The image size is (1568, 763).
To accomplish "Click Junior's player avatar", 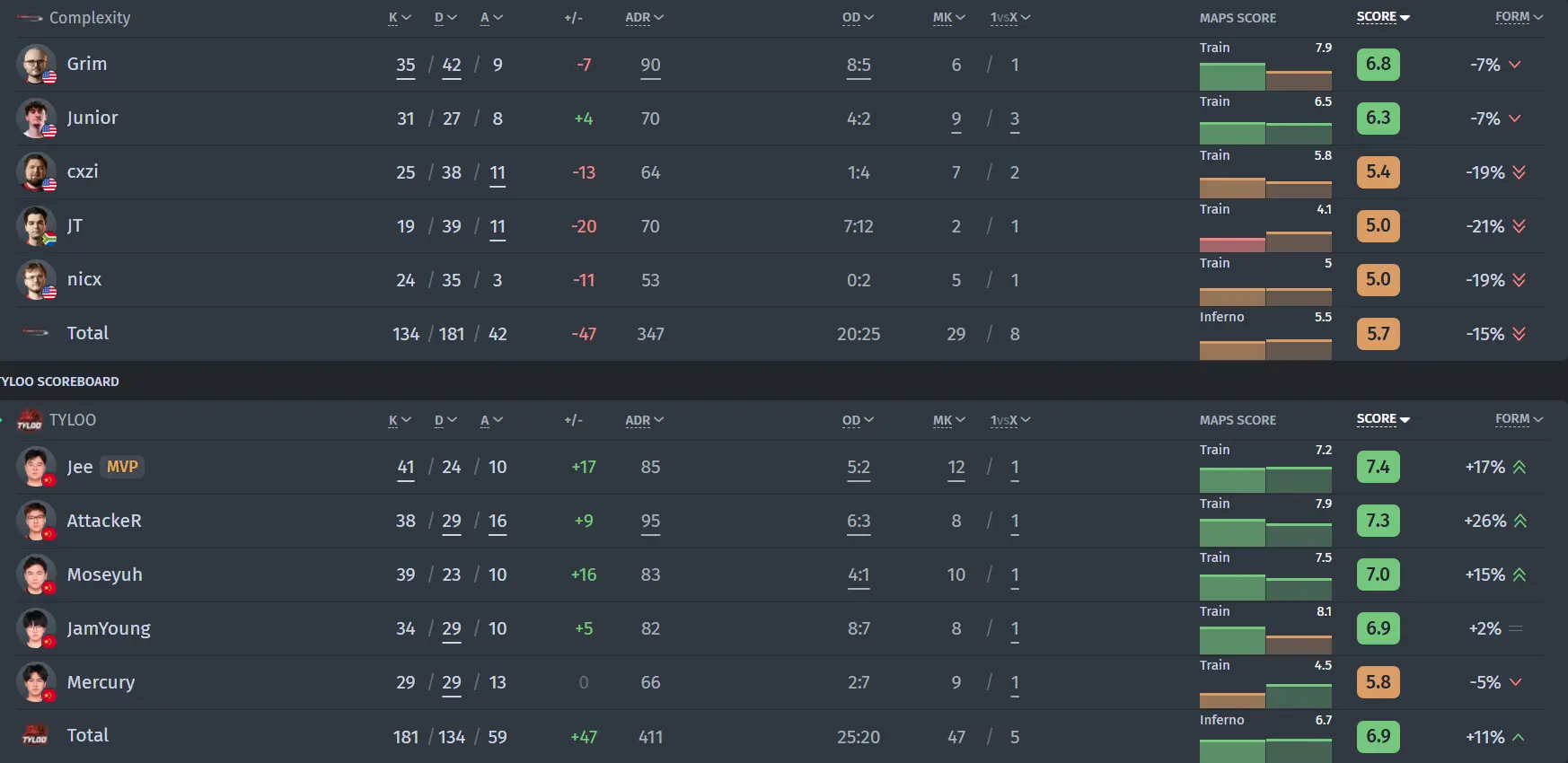I will coord(36,118).
